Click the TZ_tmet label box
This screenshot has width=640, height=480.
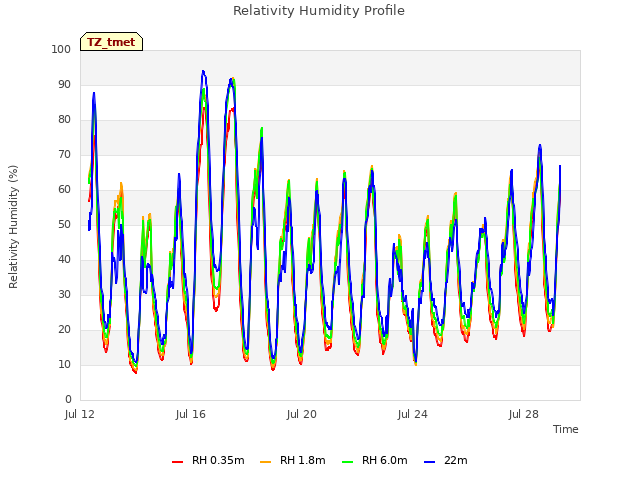pyautogui.click(x=111, y=42)
